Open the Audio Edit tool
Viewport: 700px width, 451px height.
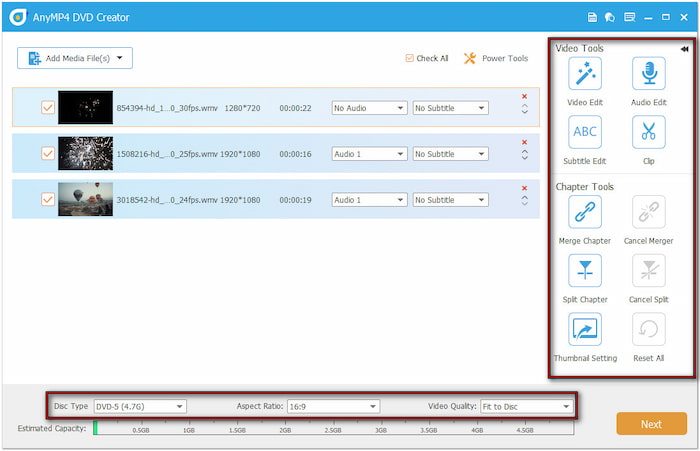click(649, 74)
